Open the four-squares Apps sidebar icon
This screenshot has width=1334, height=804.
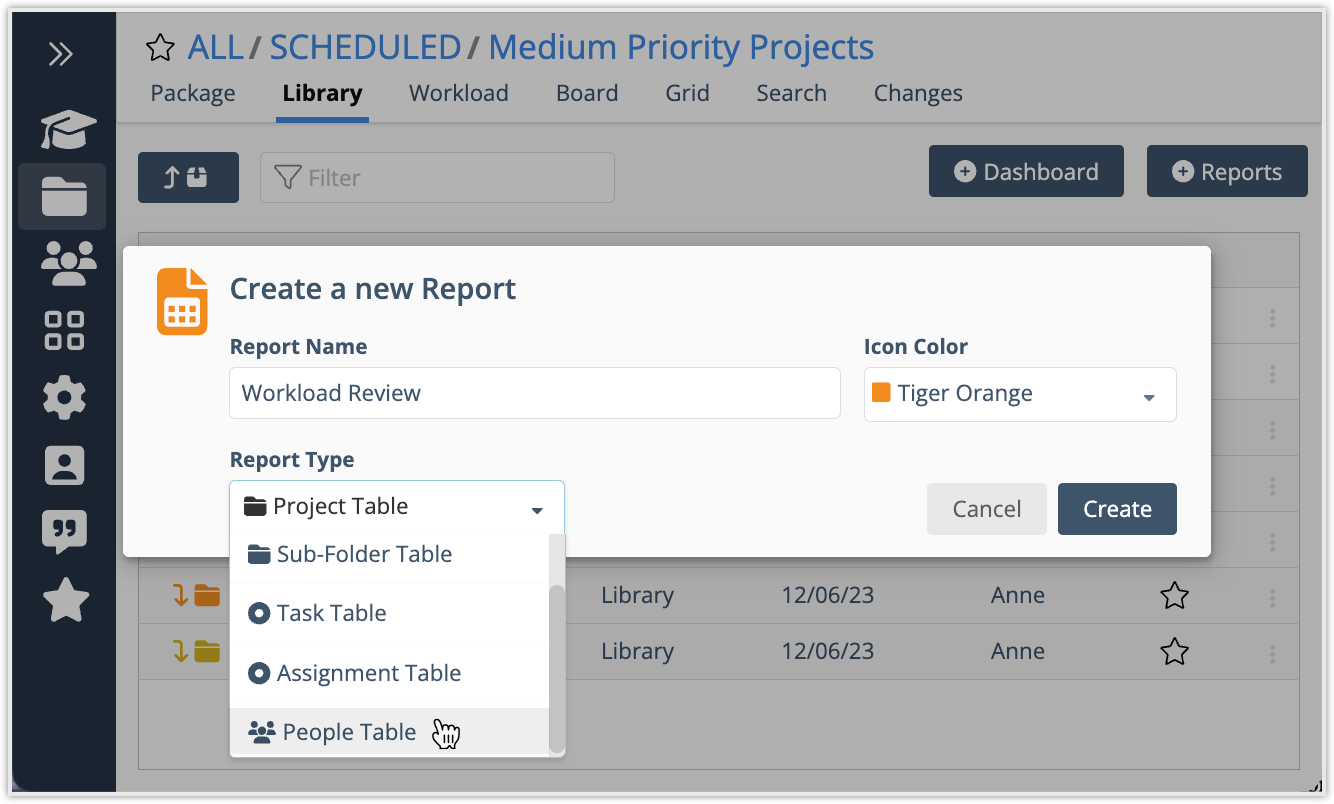[65, 330]
